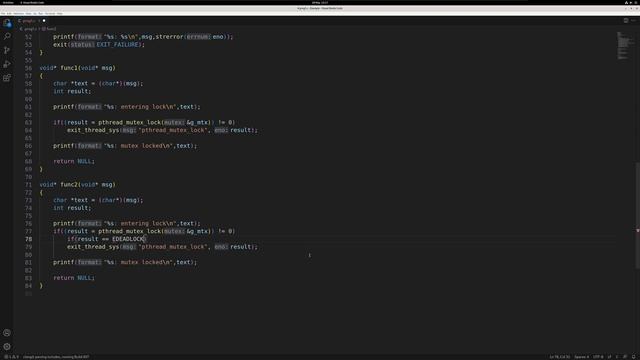Click 'mutex locked' printf on line 66
Screen dimensions: 640x360
point(125,146)
